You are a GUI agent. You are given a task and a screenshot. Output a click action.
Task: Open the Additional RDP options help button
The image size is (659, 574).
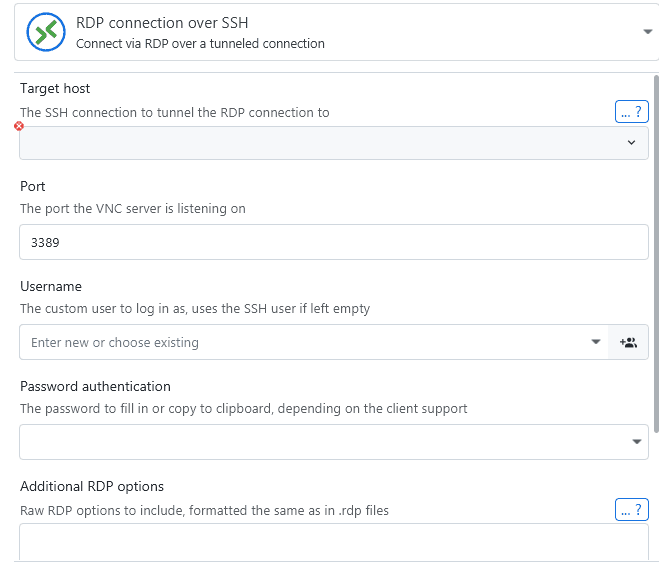pos(631,510)
